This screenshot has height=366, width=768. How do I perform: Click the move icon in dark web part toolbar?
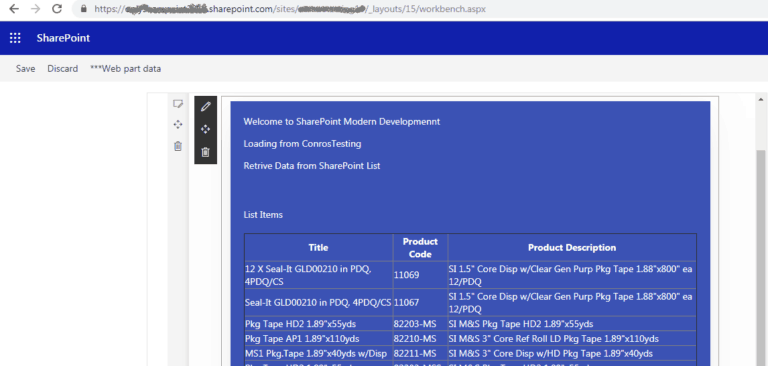[x=206, y=129]
